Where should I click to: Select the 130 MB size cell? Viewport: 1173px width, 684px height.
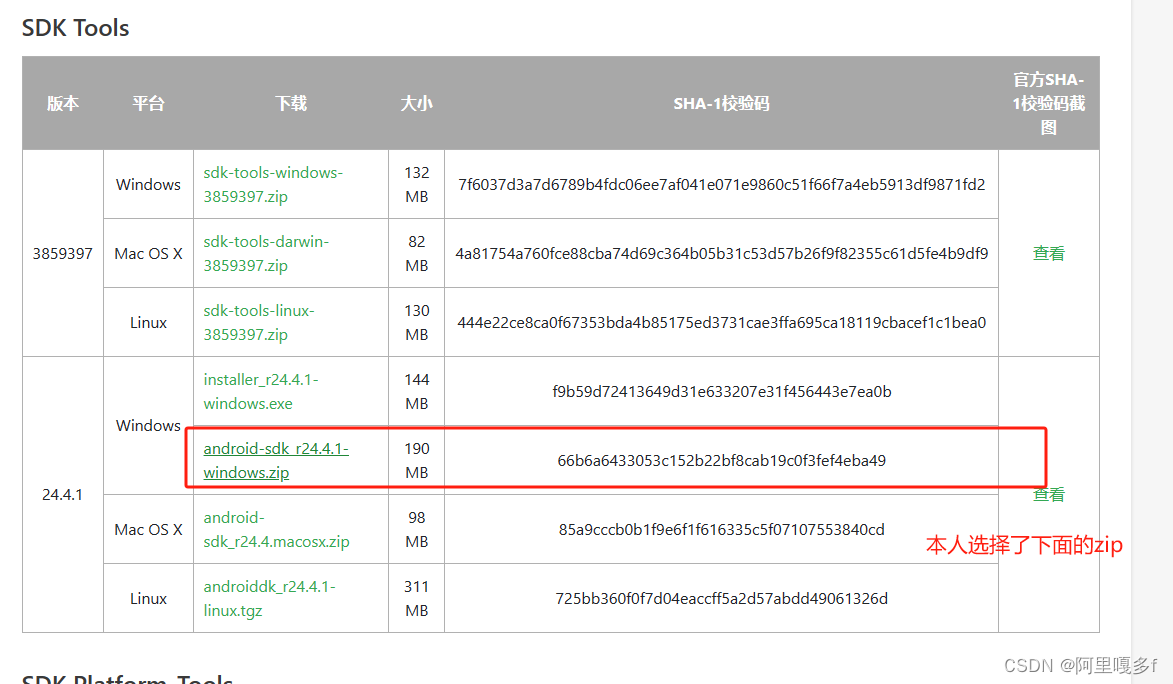click(417, 322)
